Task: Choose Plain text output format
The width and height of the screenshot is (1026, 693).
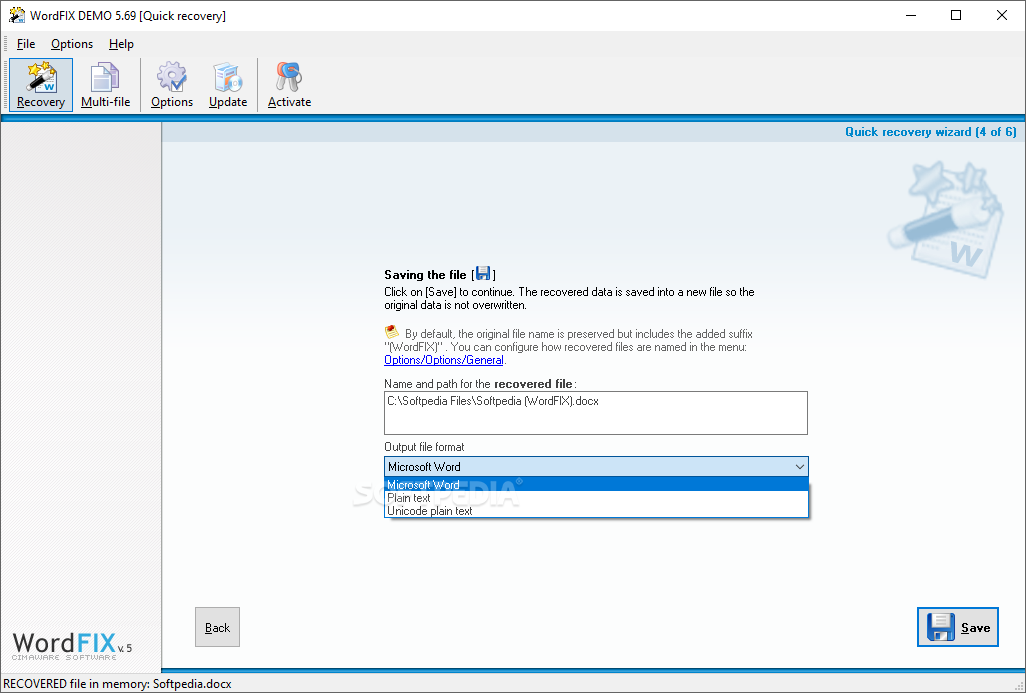Action: pyautogui.click(x=596, y=498)
